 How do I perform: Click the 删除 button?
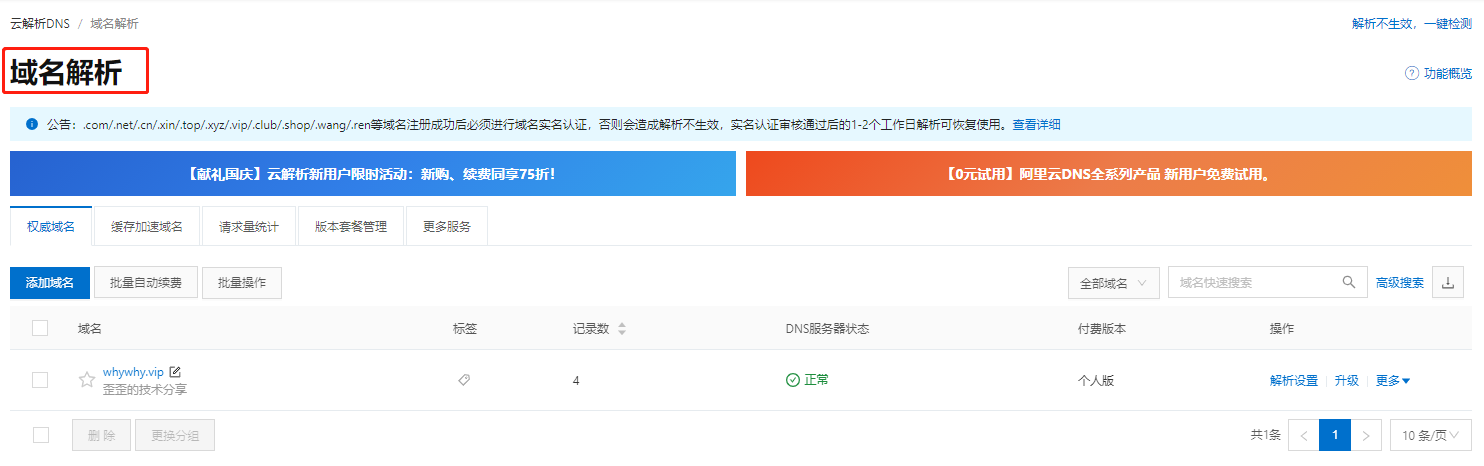(x=101, y=435)
